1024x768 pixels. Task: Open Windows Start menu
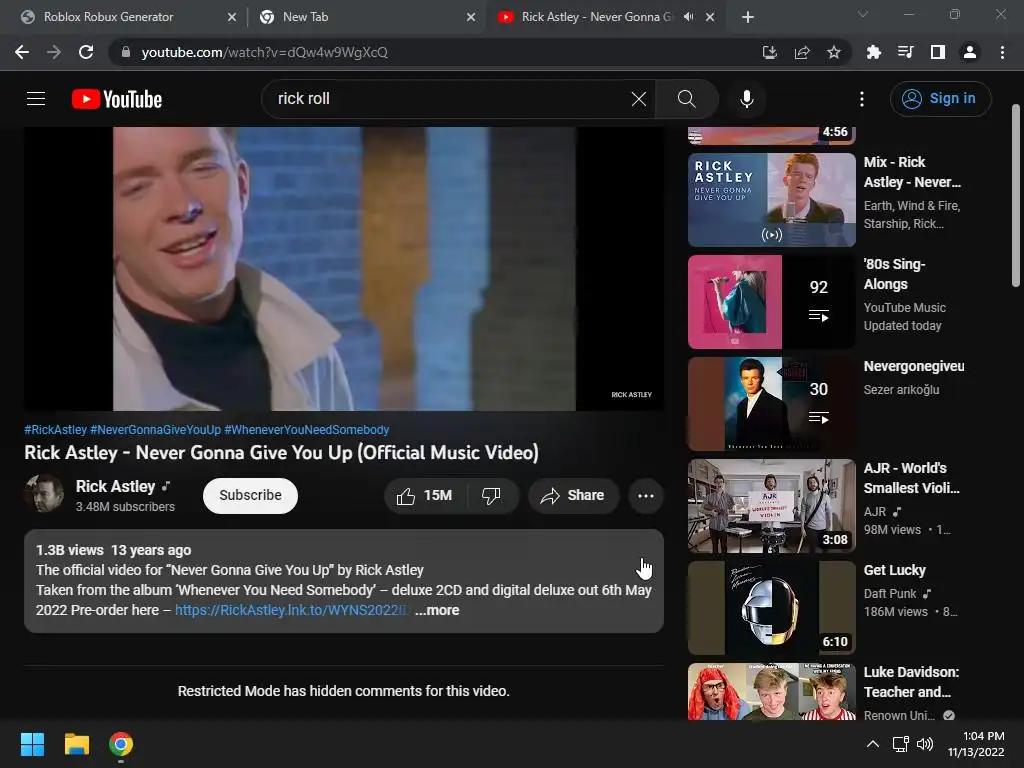32,744
